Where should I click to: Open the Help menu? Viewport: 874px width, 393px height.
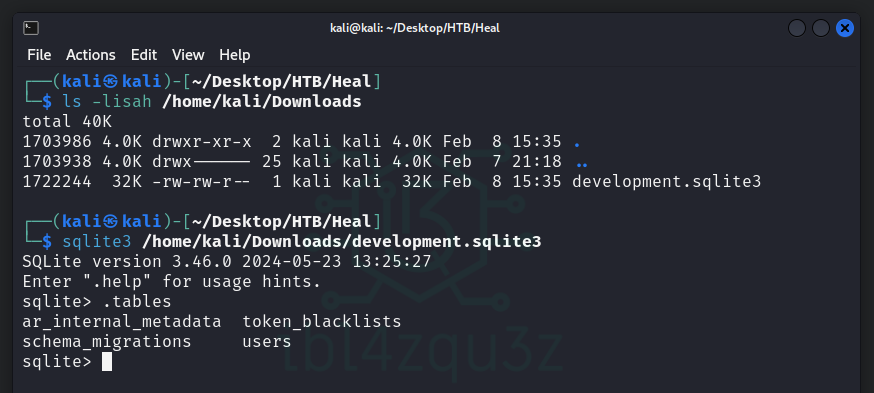(235, 55)
